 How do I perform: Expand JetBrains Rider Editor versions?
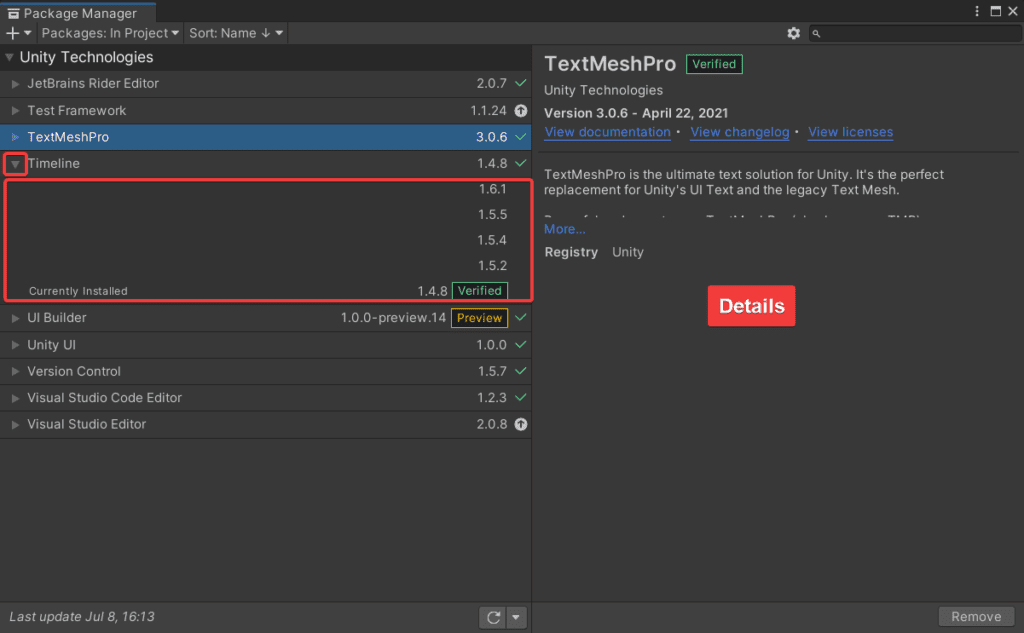click(x=15, y=84)
